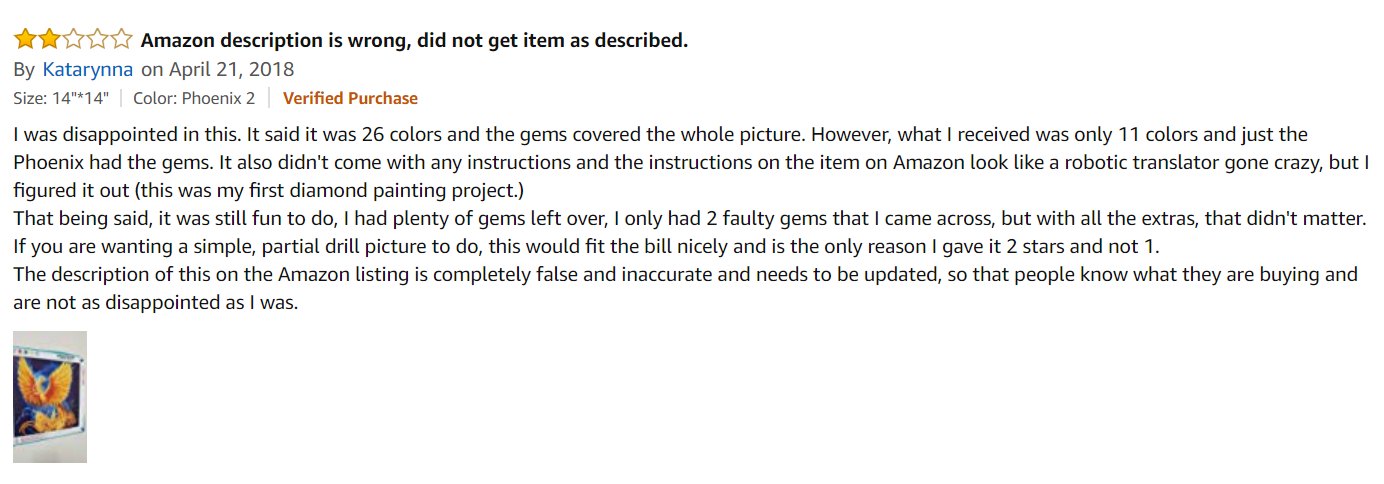Click the Color: Phoenix 2 attribute
Viewport: 1384px width, 484px height.
click(x=194, y=98)
